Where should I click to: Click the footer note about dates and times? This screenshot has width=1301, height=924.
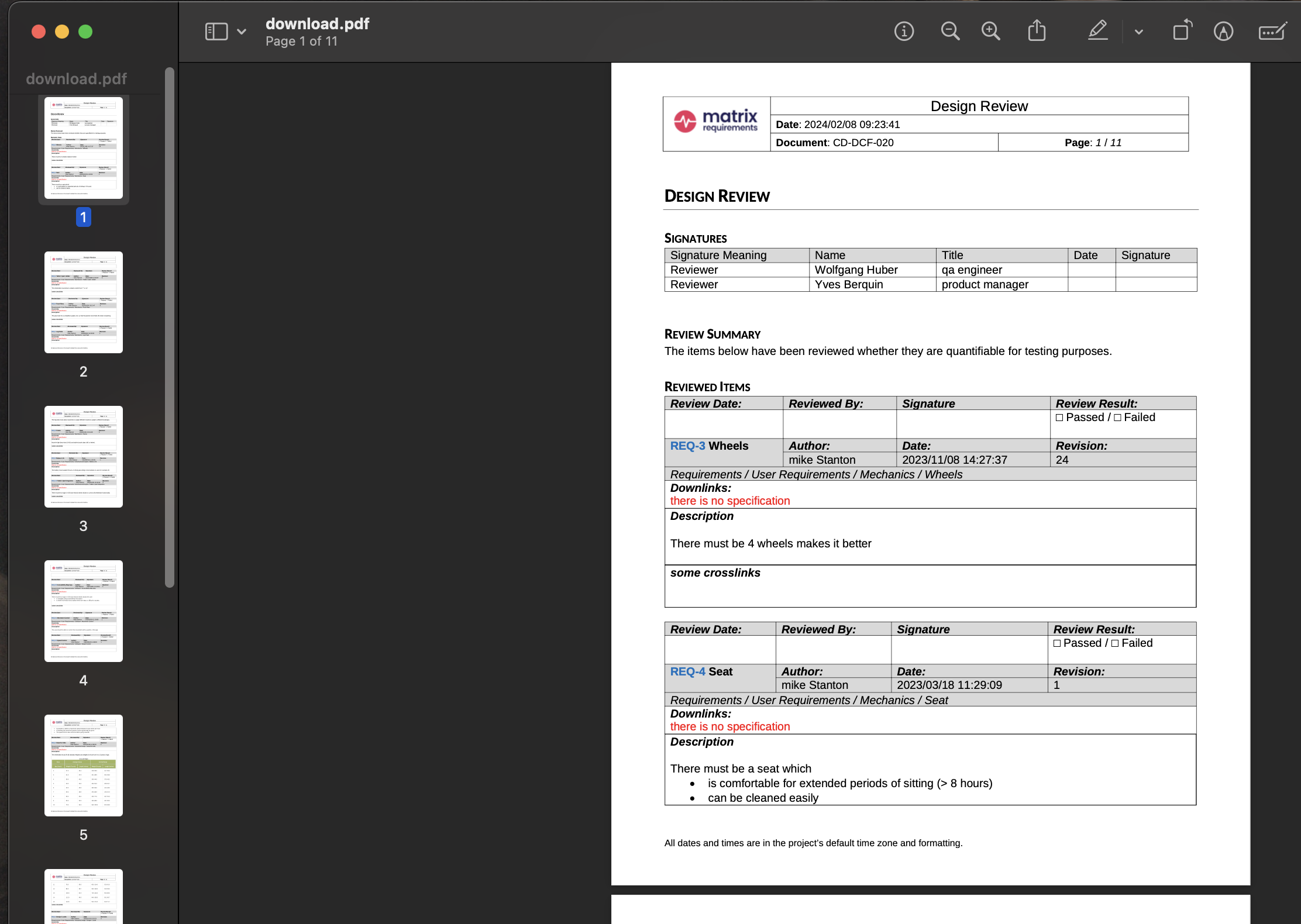tap(813, 843)
